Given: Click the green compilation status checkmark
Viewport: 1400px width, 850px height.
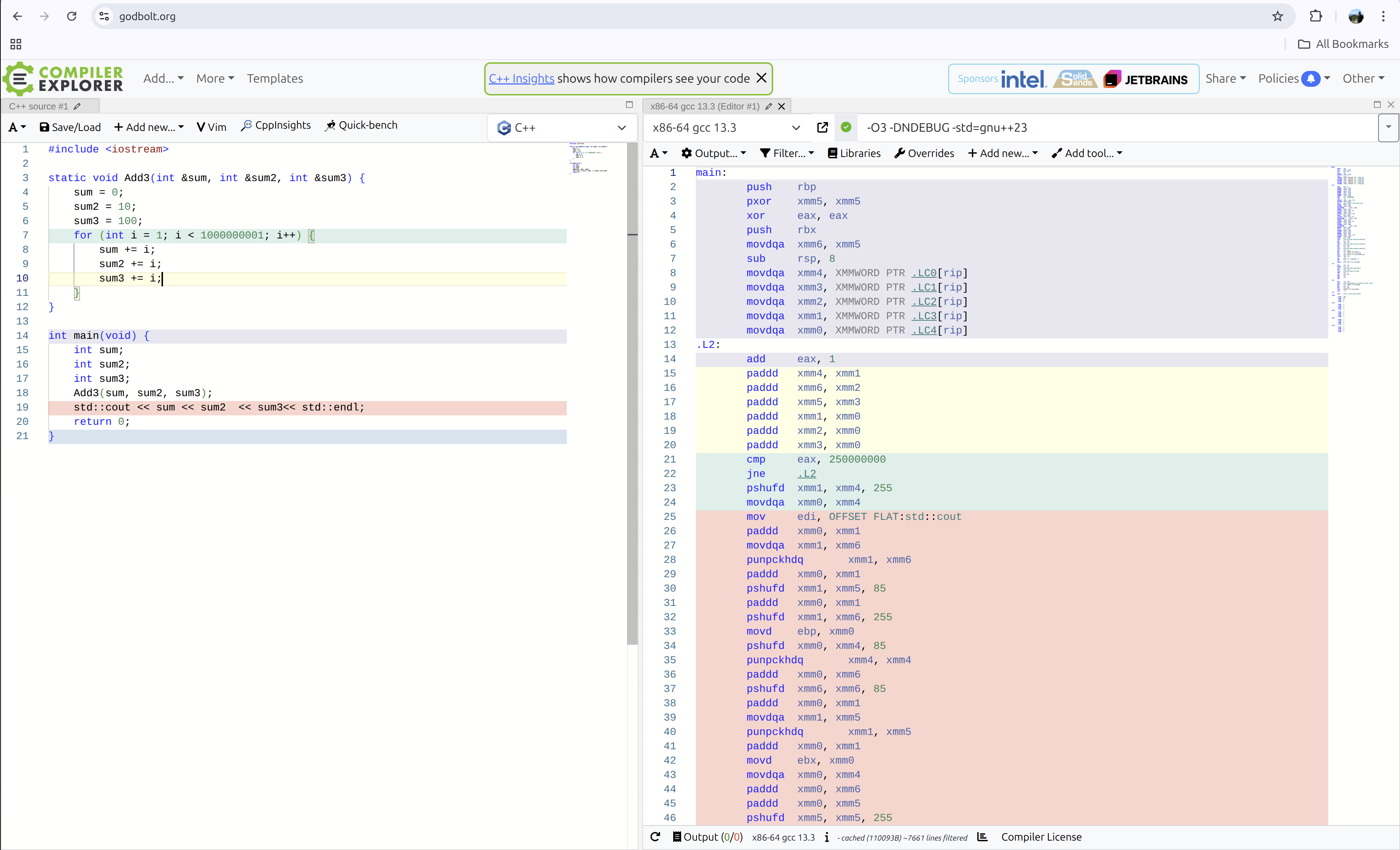Looking at the screenshot, I should click(x=846, y=127).
